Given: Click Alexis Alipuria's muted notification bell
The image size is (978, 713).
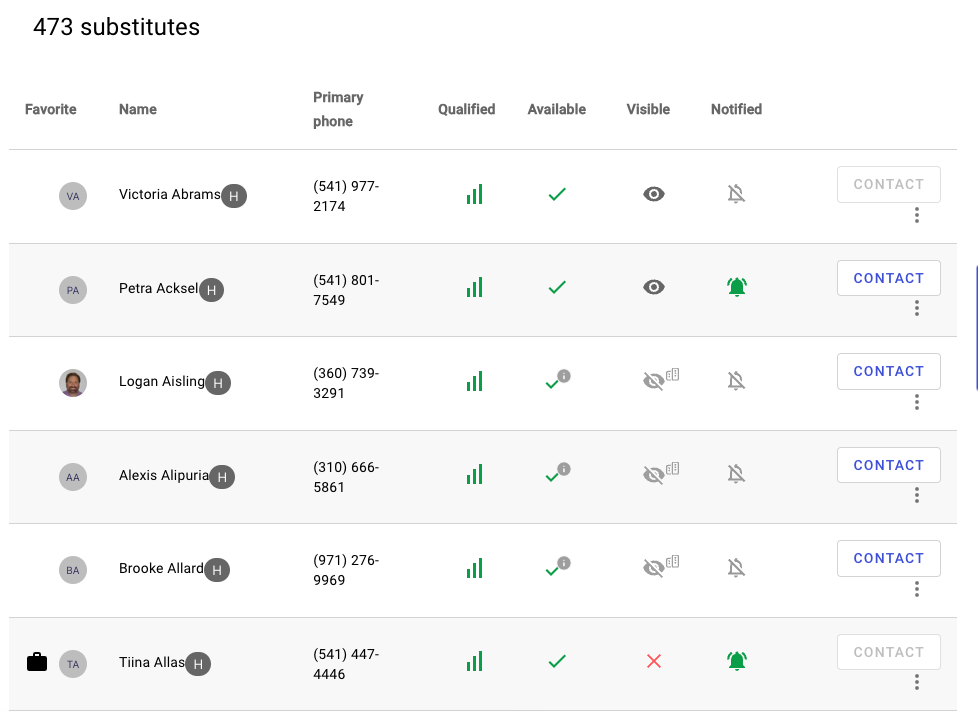Looking at the screenshot, I should tap(737, 474).
